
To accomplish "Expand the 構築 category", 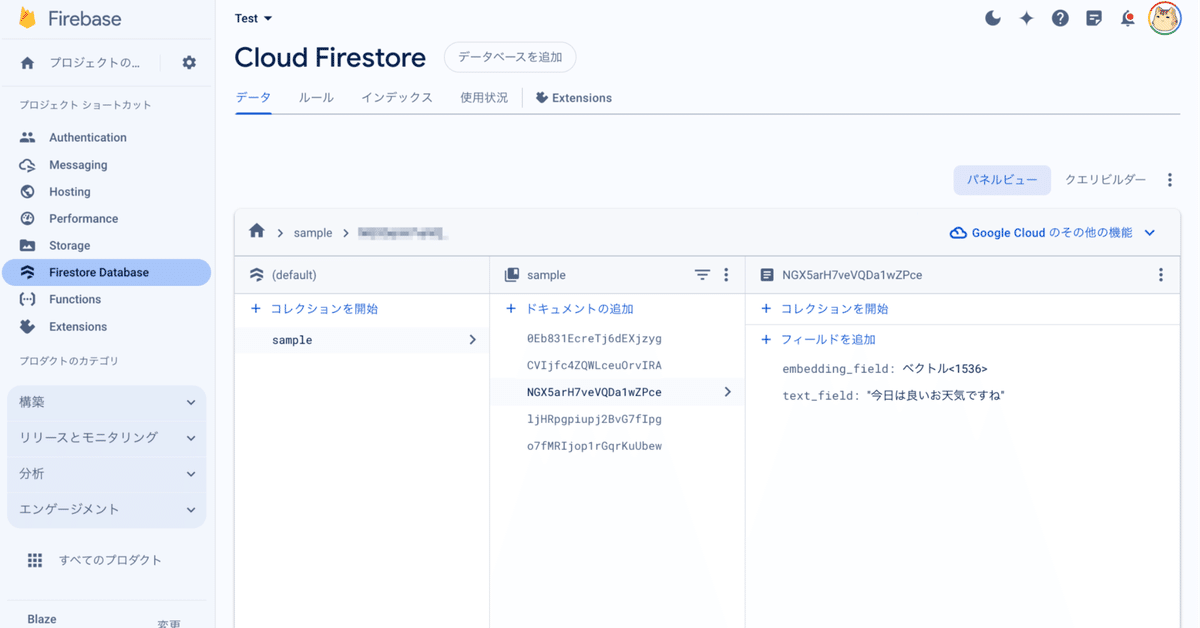I will 107,402.
